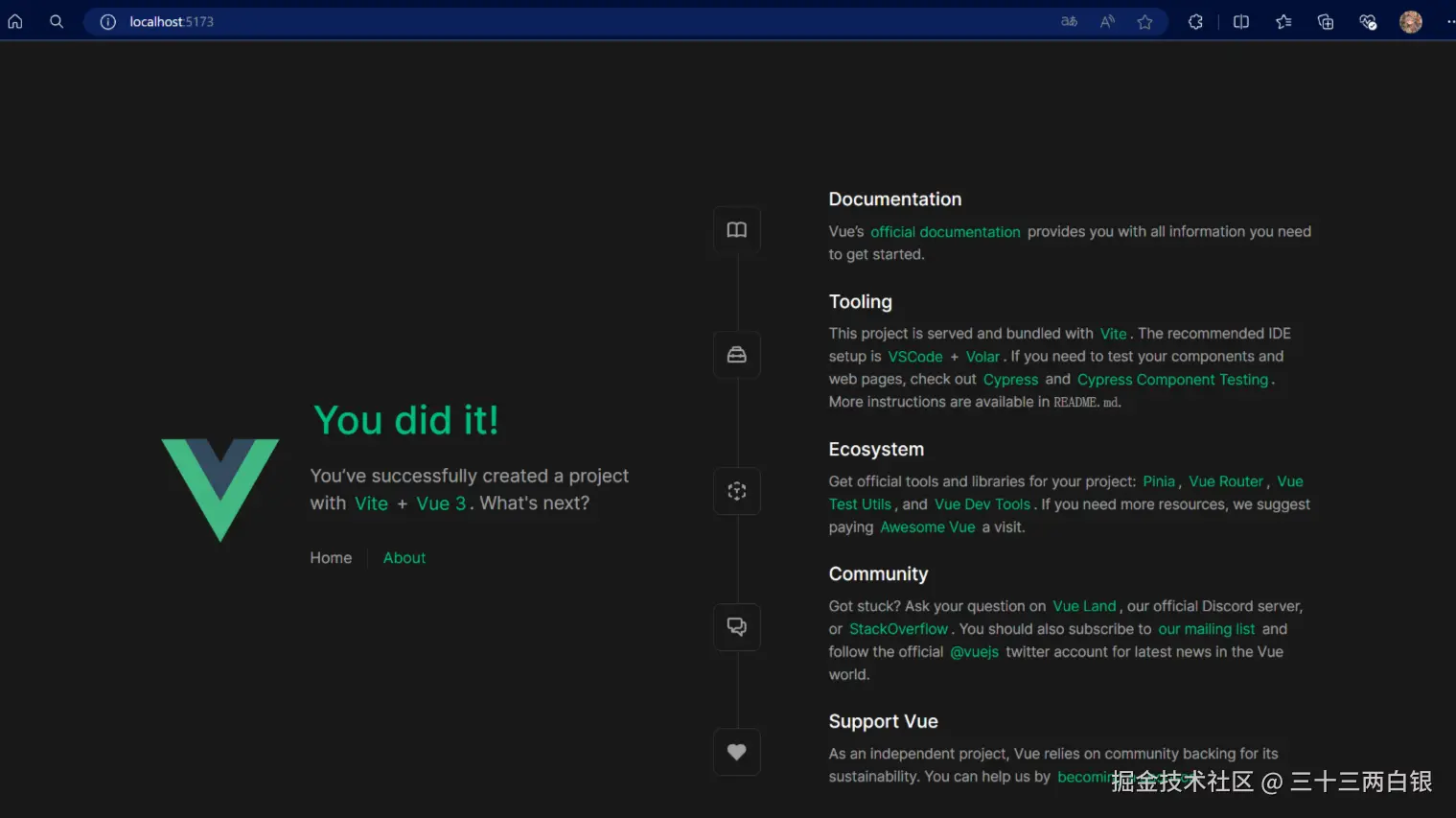
Task: Open the Vue Land link
Action: (x=1084, y=606)
